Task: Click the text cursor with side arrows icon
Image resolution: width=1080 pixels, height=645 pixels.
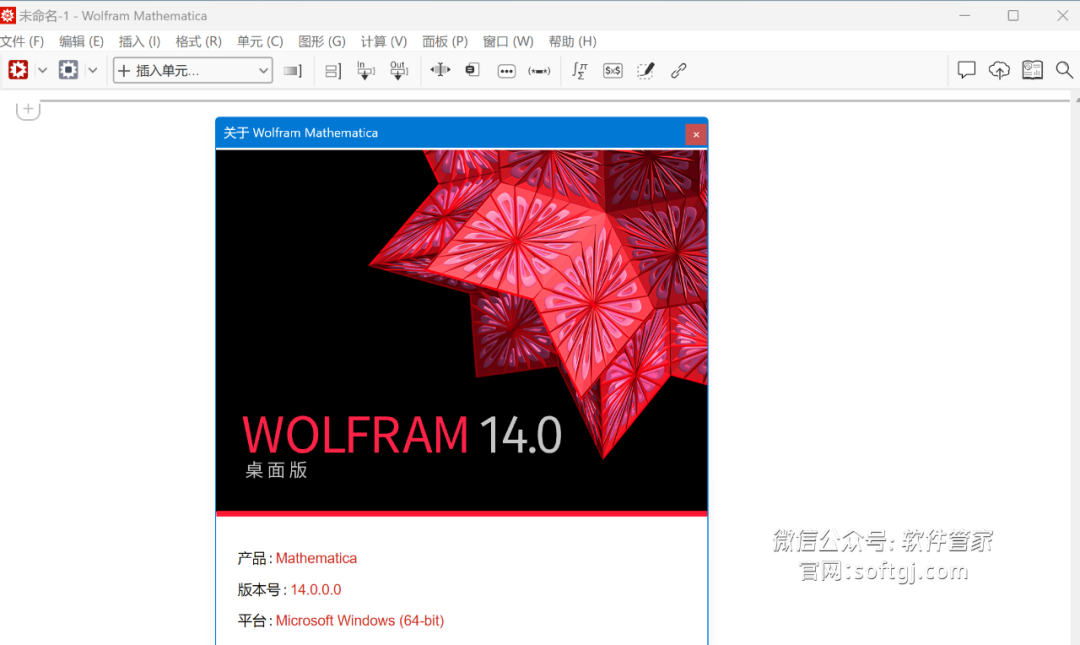Action: (x=439, y=70)
